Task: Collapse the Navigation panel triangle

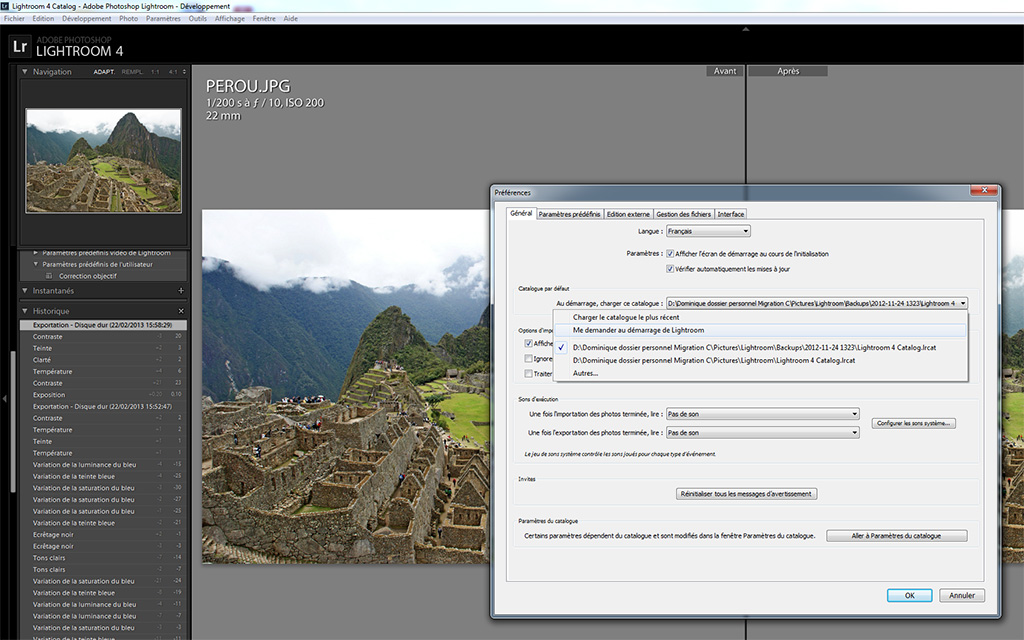Action: pyautogui.click(x=25, y=72)
